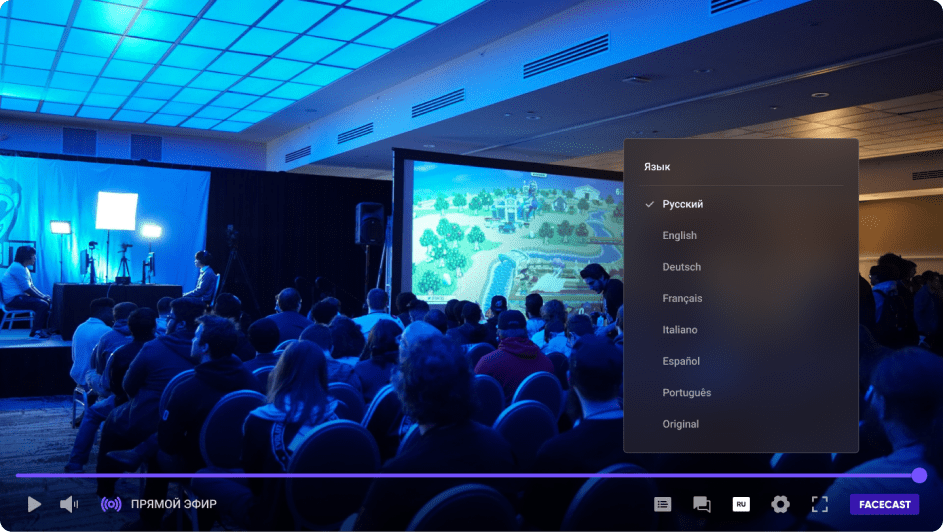Open the chat messages icon

(x=701, y=504)
